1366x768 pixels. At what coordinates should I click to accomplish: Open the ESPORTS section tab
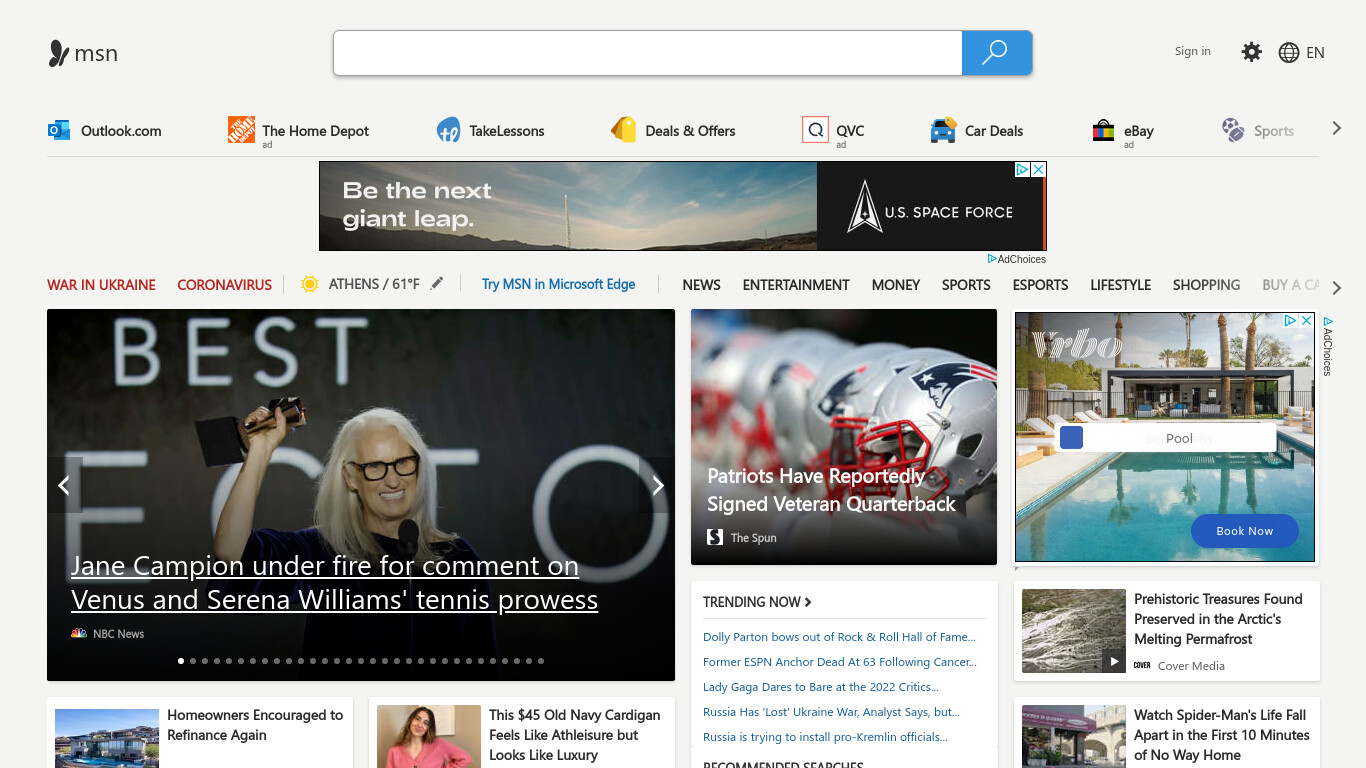pos(1040,285)
